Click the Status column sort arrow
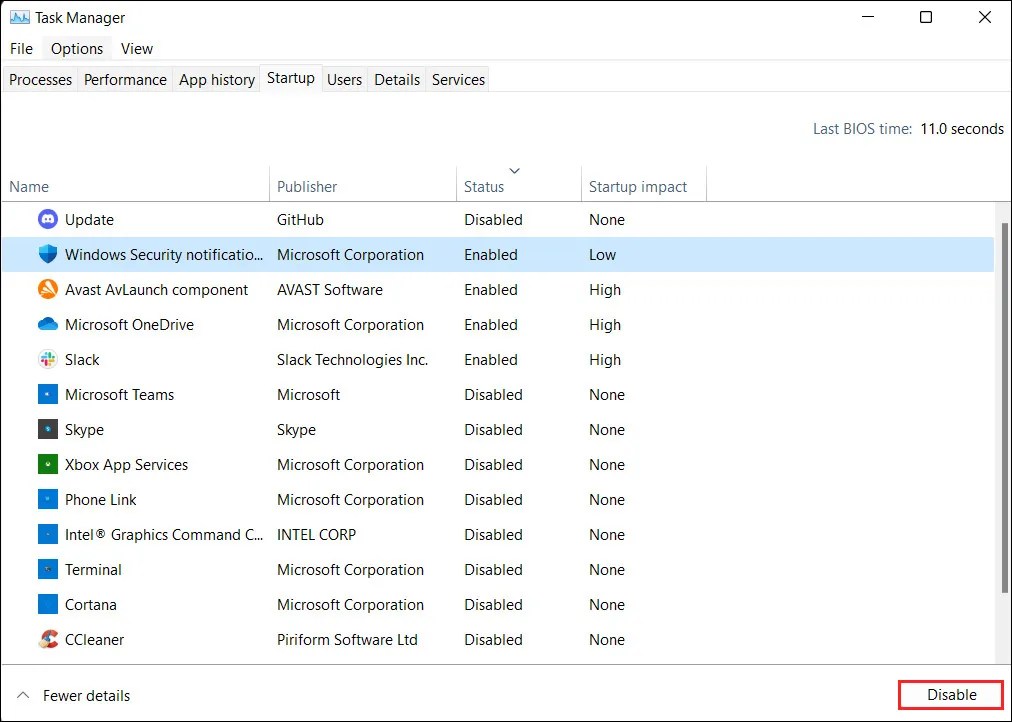The image size is (1012, 722). (x=514, y=170)
